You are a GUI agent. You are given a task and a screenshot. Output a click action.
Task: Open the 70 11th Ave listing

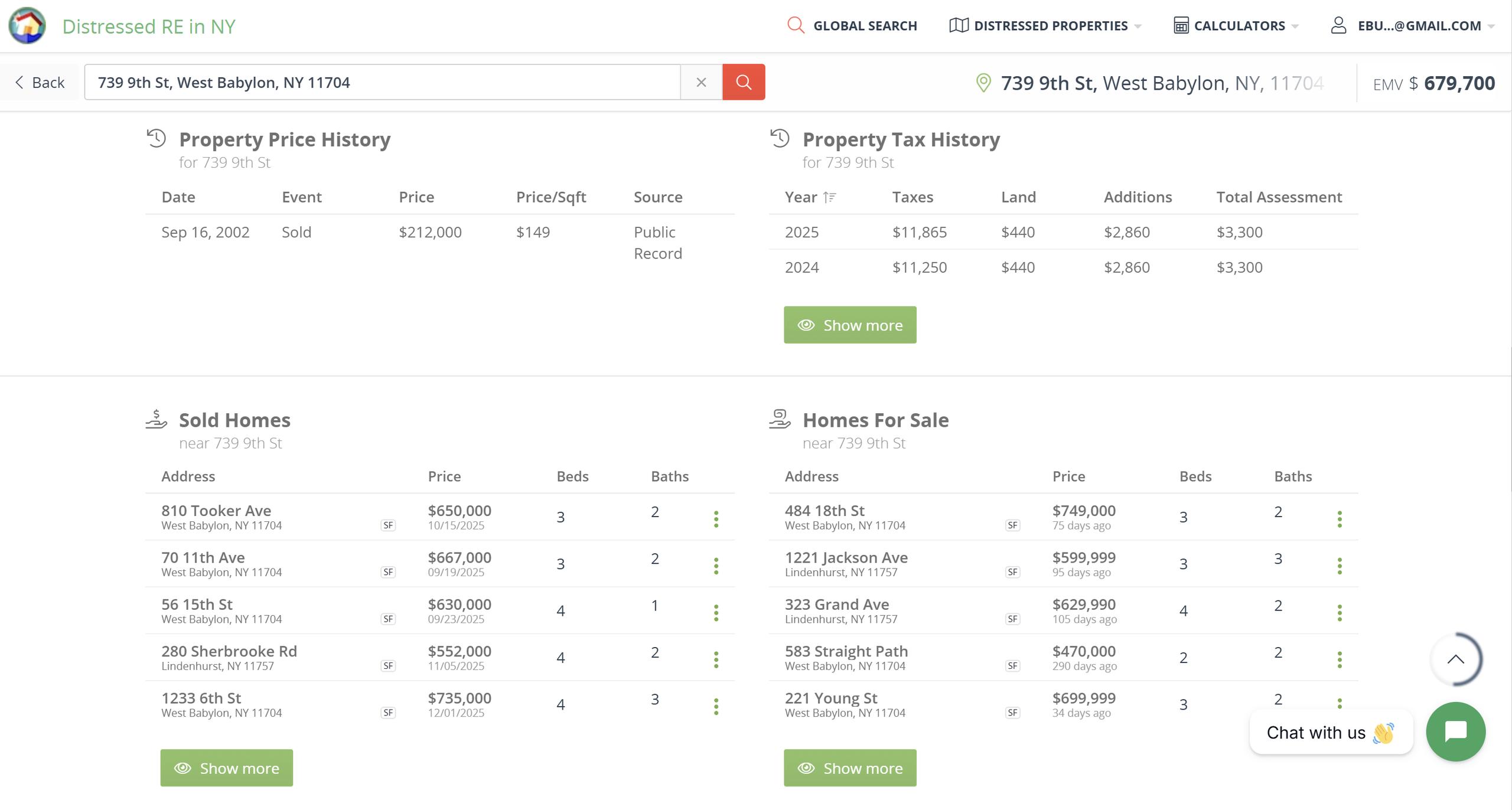point(203,557)
